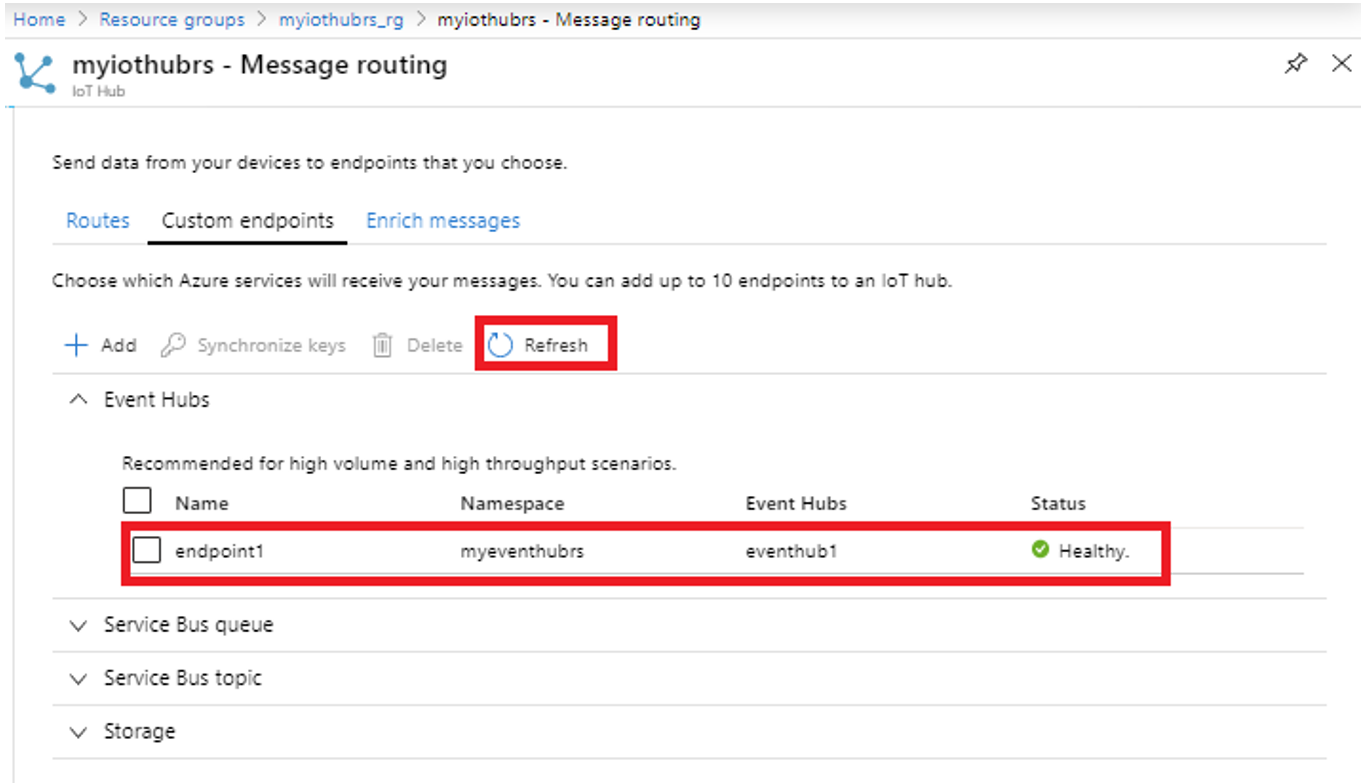
Task: Check the endpoint1 row checkbox
Action: pos(147,550)
